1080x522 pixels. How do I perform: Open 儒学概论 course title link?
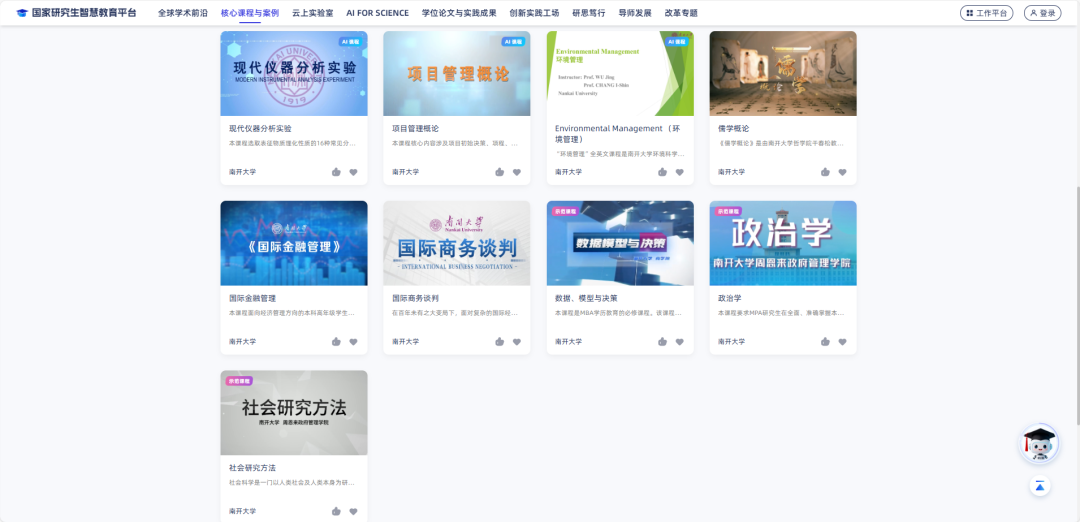734,128
